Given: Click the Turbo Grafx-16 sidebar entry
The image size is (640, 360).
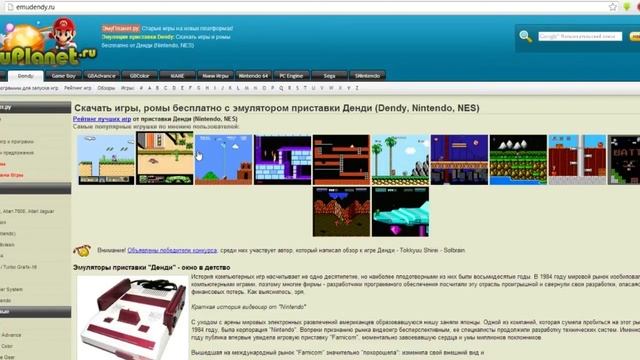Looking at the screenshot, I should point(18,267).
